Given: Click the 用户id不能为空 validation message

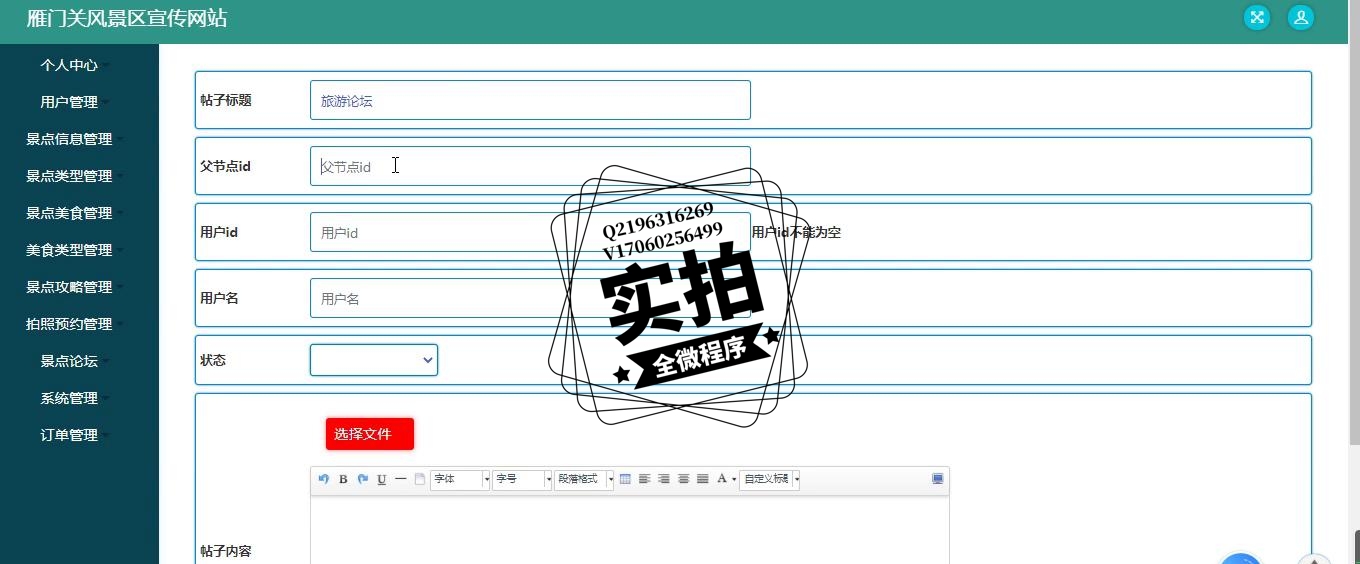Looking at the screenshot, I should click(x=796, y=232).
